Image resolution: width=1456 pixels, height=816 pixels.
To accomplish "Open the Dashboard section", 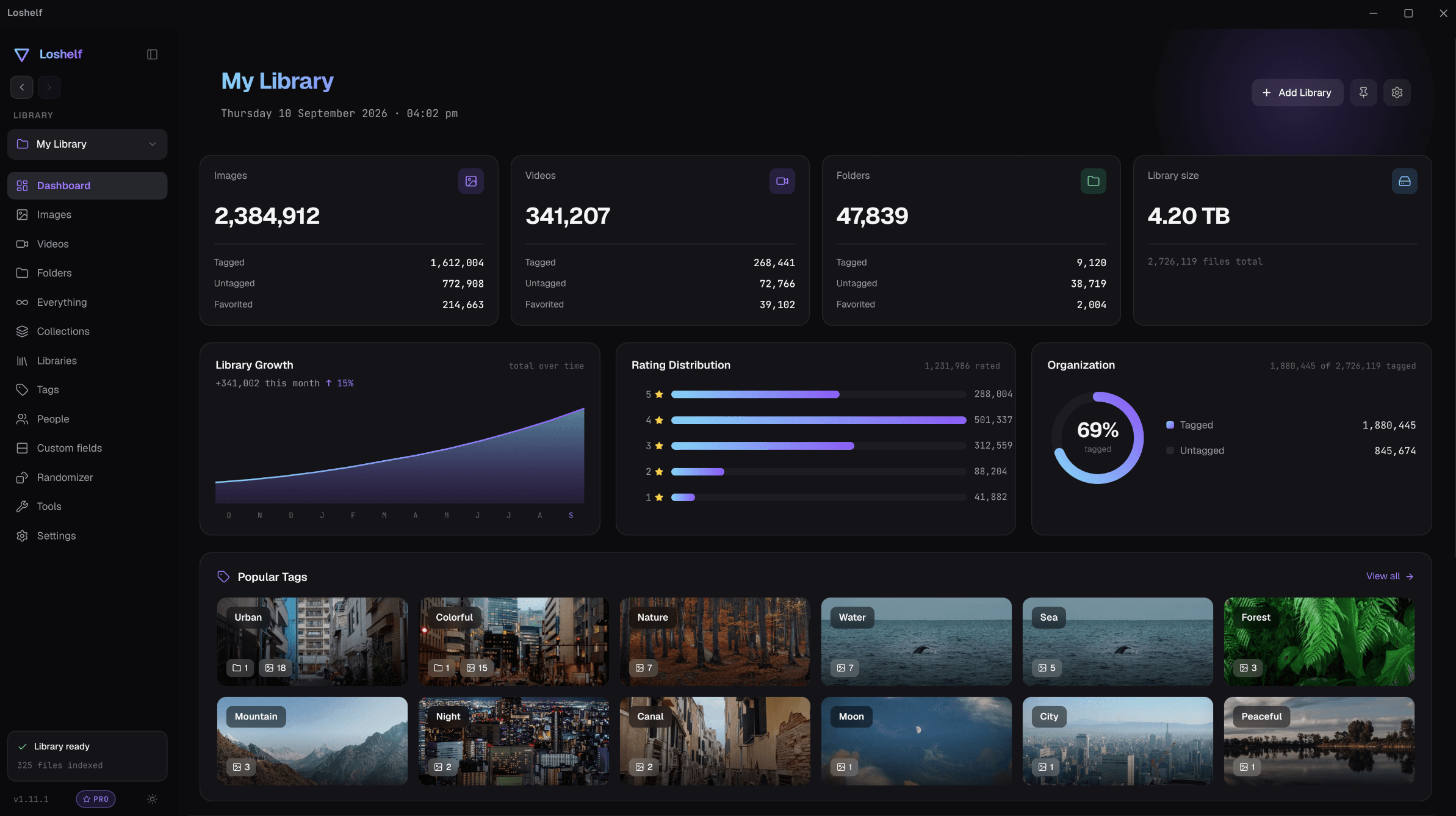I will (x=87, y=186).
